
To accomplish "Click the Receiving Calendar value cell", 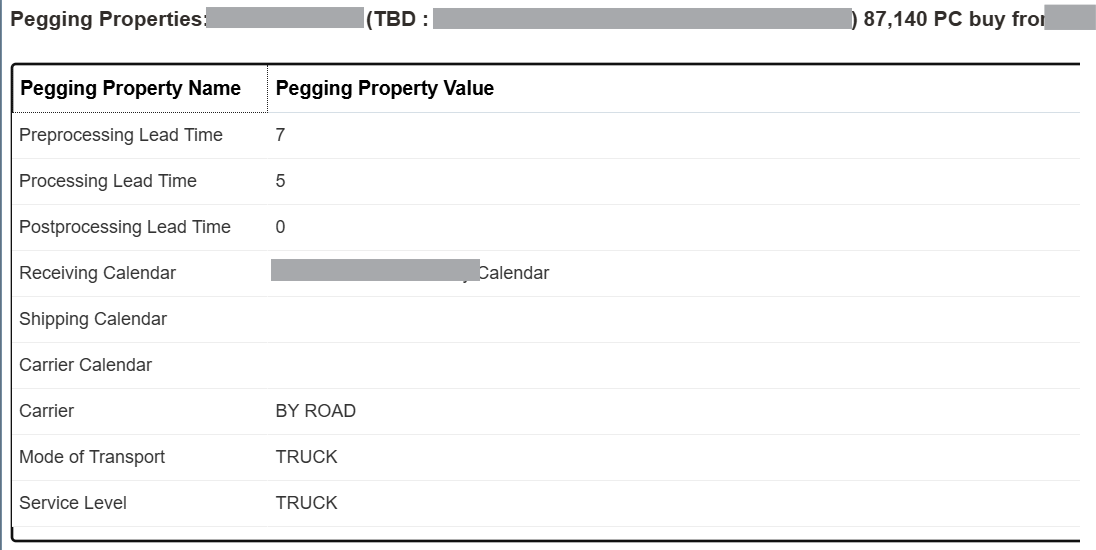I will tap(674, 273).
